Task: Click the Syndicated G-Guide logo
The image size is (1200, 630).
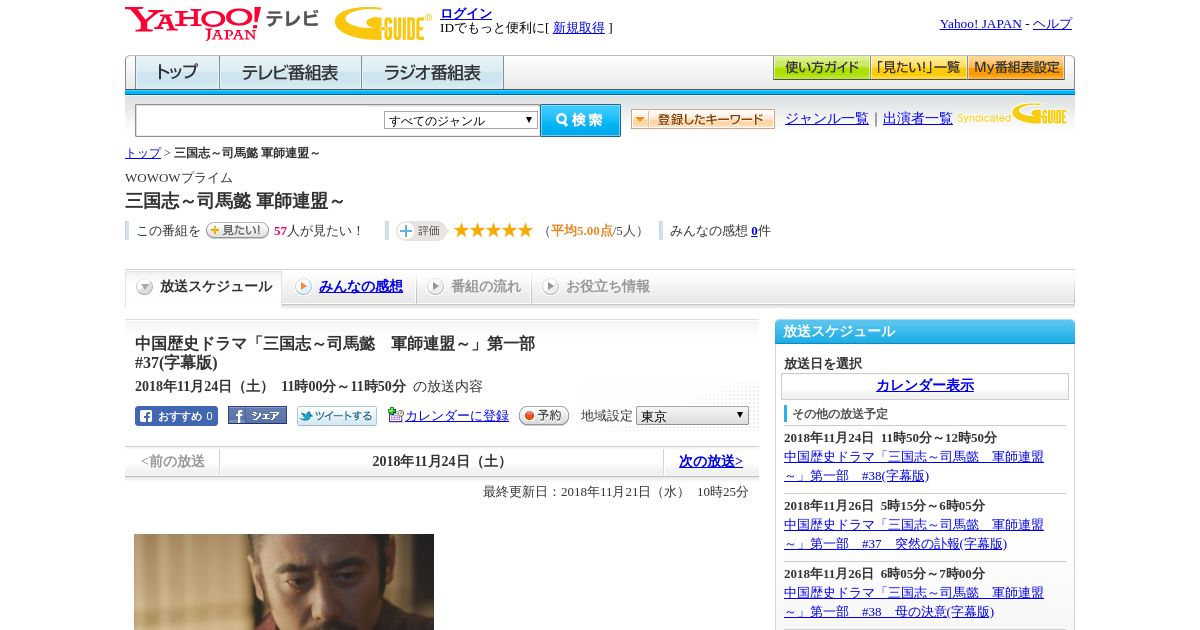Action: click(1012, 114)
